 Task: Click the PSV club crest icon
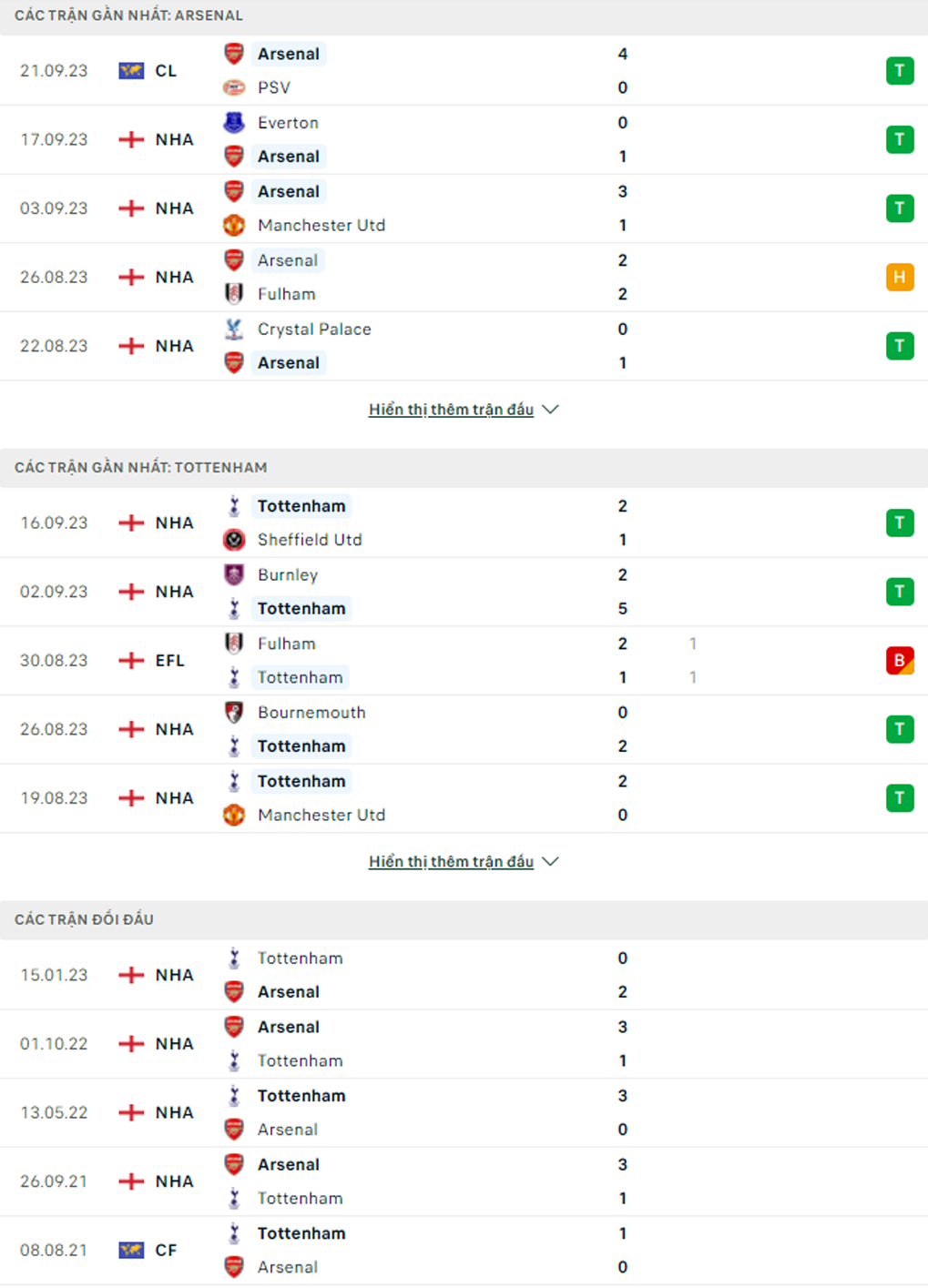234,87
